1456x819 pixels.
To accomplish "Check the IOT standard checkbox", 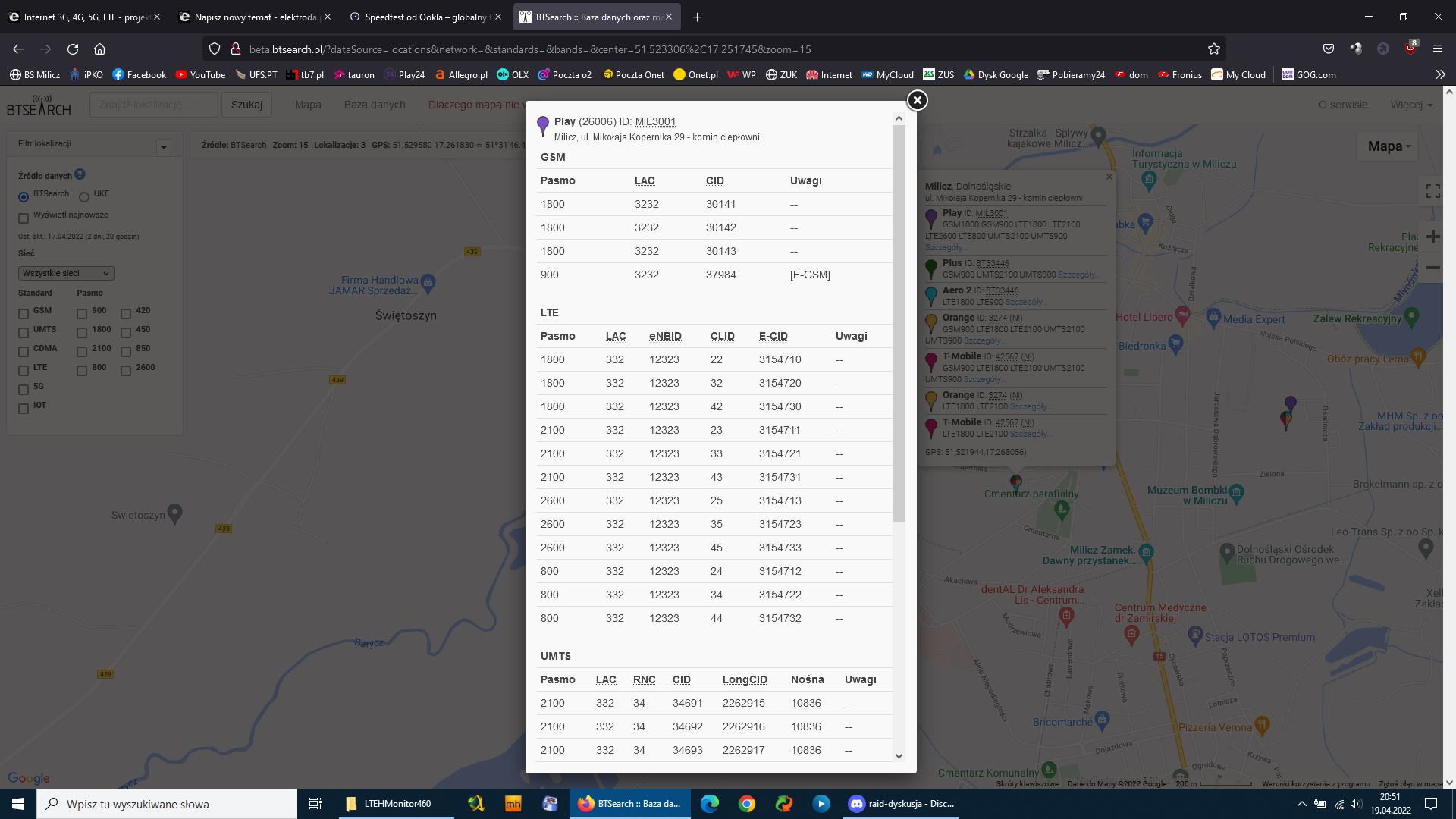I will click(x=24, y=409).
